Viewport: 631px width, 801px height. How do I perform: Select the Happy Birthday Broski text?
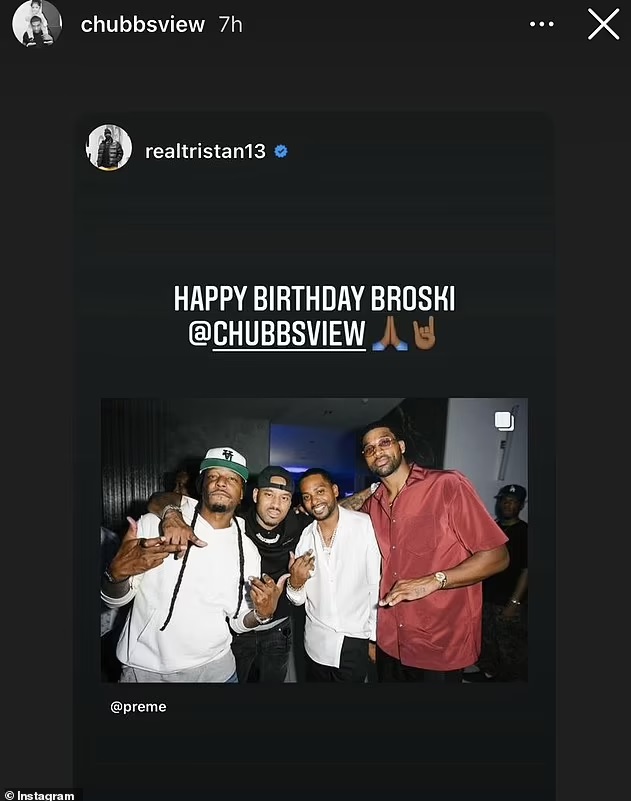tap(314, 298)
